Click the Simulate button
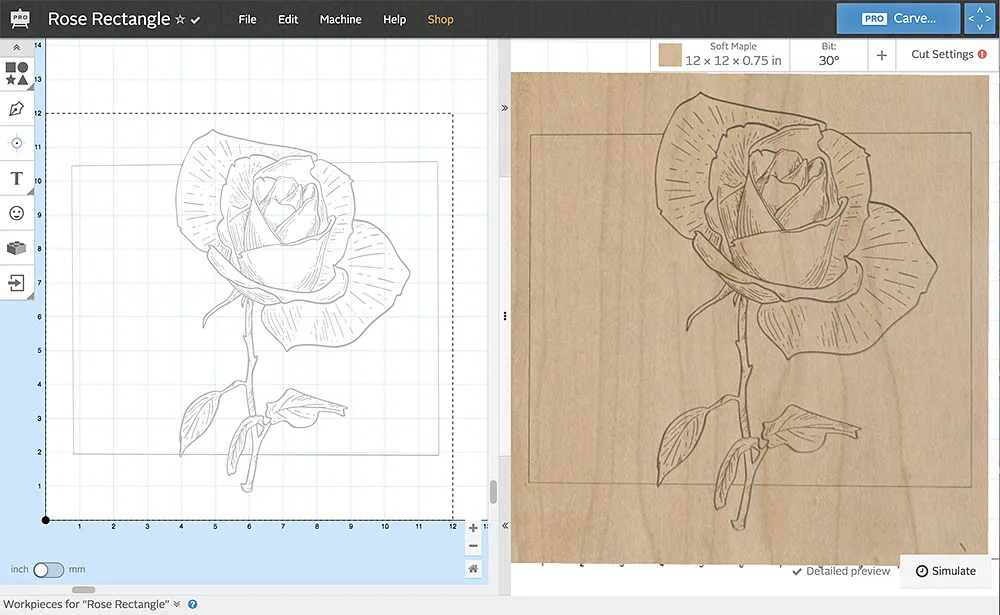This screenshot has width=1000, height=615. click(945, 571)
